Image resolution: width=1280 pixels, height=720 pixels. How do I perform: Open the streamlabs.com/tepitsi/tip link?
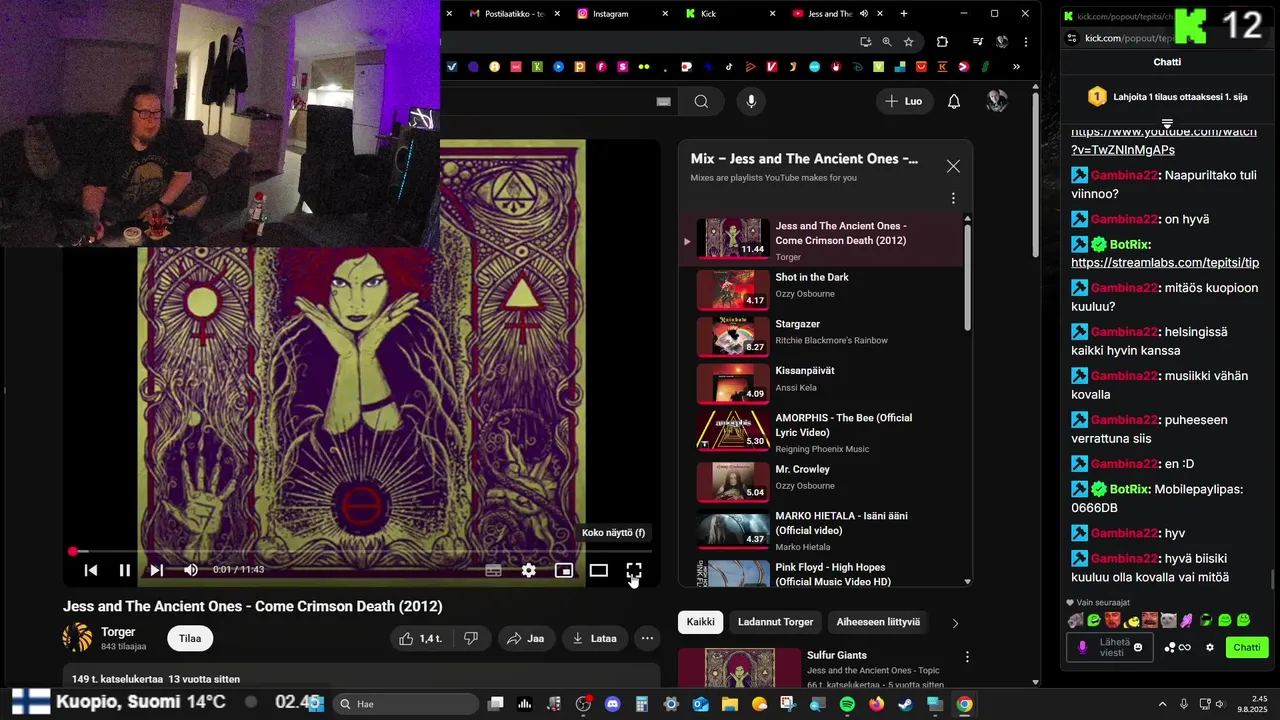(1165, 263)
